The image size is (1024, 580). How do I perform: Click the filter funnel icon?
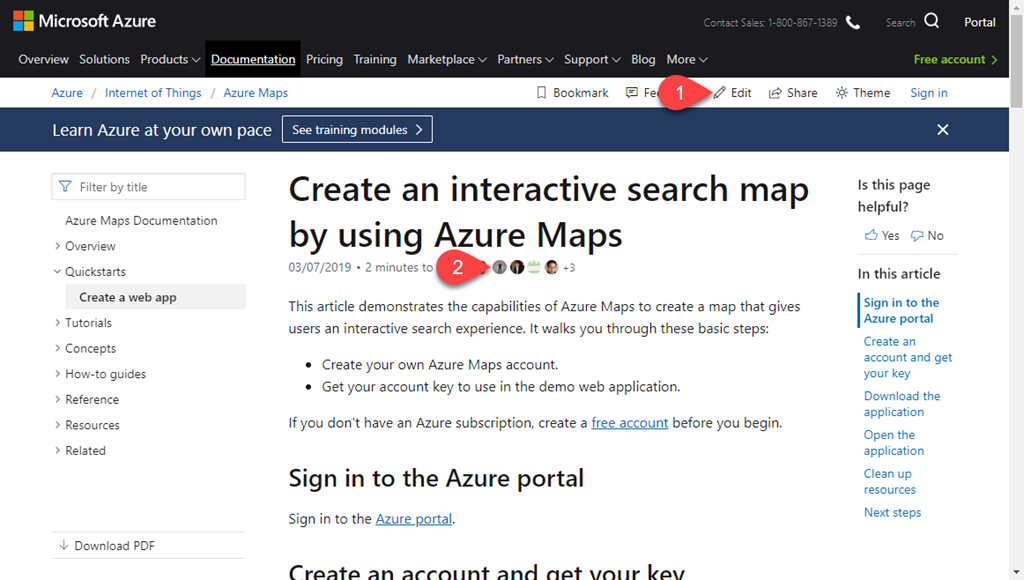click(x=65, y=187)
